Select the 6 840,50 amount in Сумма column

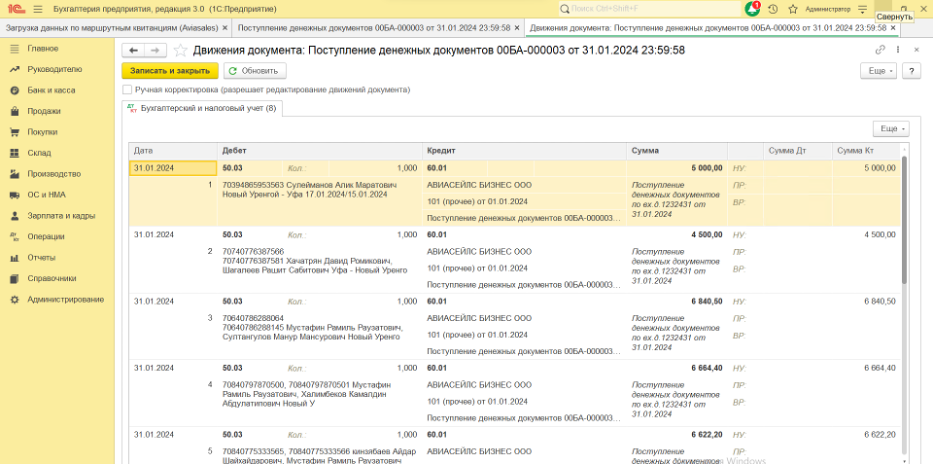pyautogui.click(x=707, y=301)
